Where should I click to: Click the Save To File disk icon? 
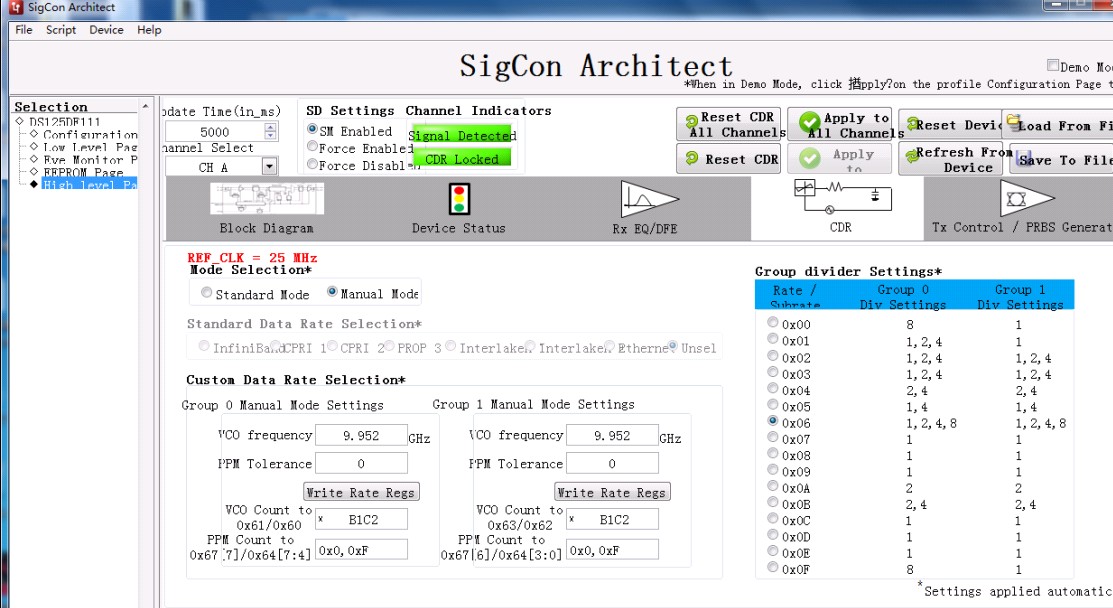(x=1024, y=157)
